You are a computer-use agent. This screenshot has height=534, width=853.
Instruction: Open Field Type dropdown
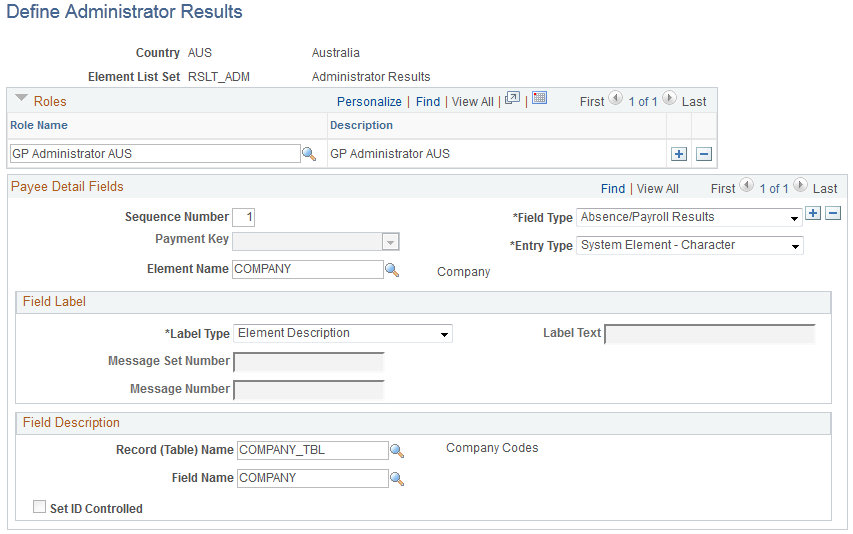(689, 217)
